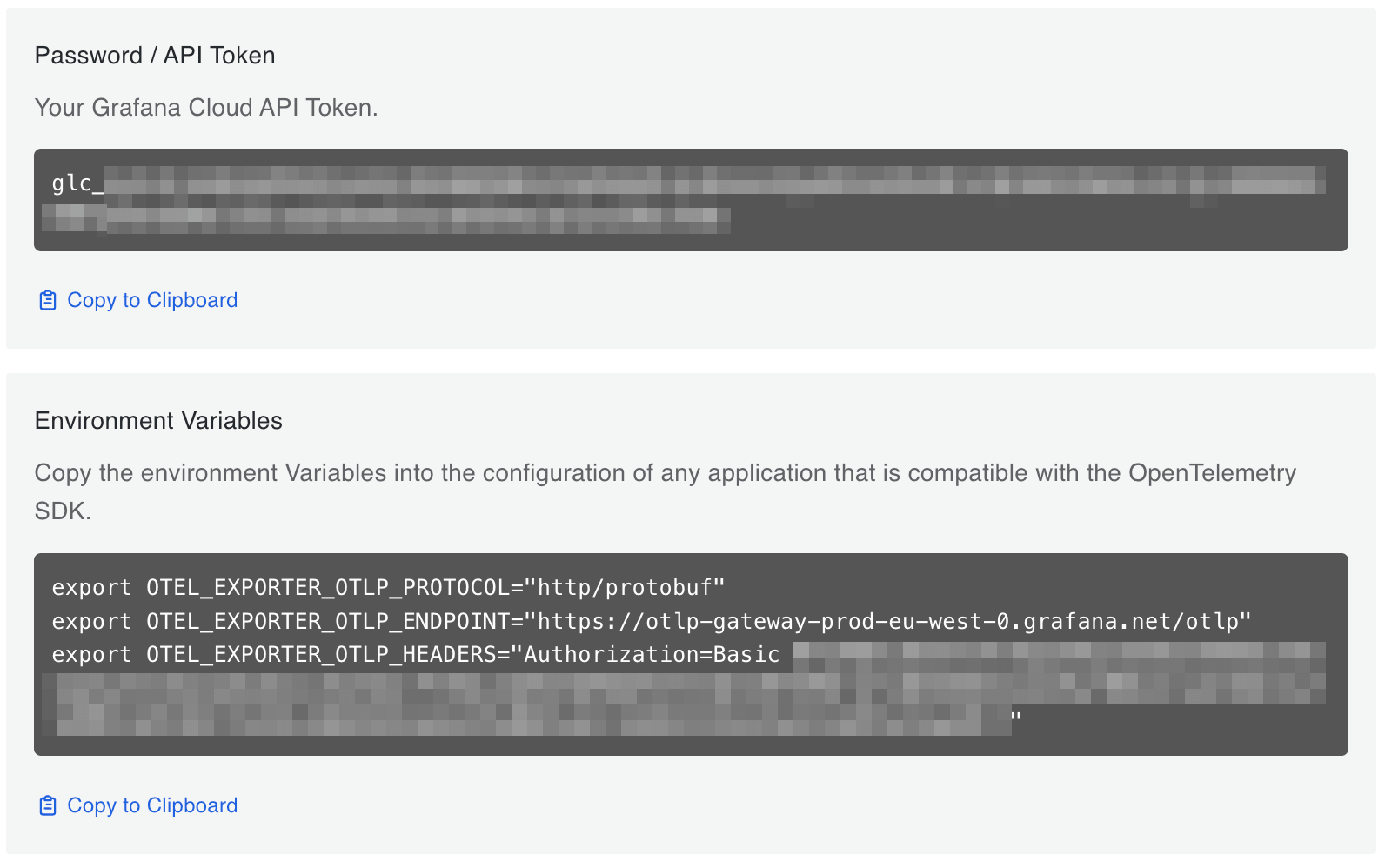
Task: Click the OTEL_EXPORTER_OTLP_PROTOCOL export line
Action: tap(386, 587)
